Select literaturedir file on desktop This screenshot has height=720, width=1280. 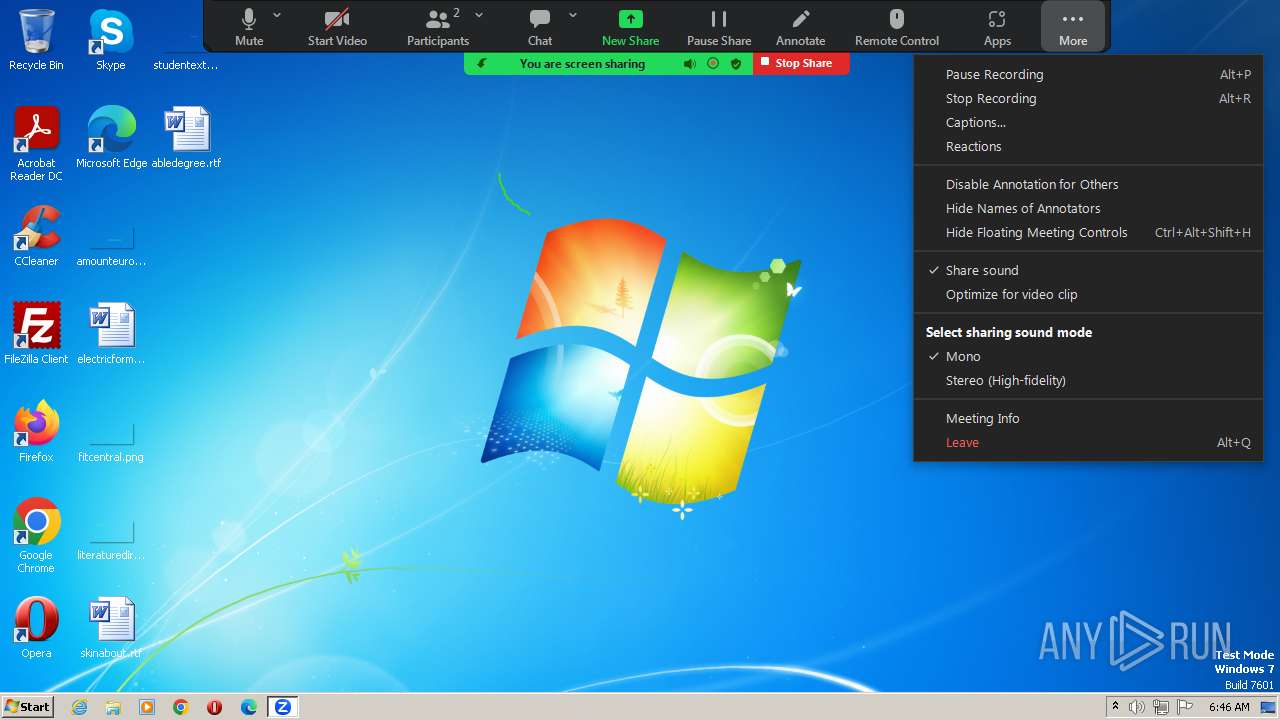point(111,541)
